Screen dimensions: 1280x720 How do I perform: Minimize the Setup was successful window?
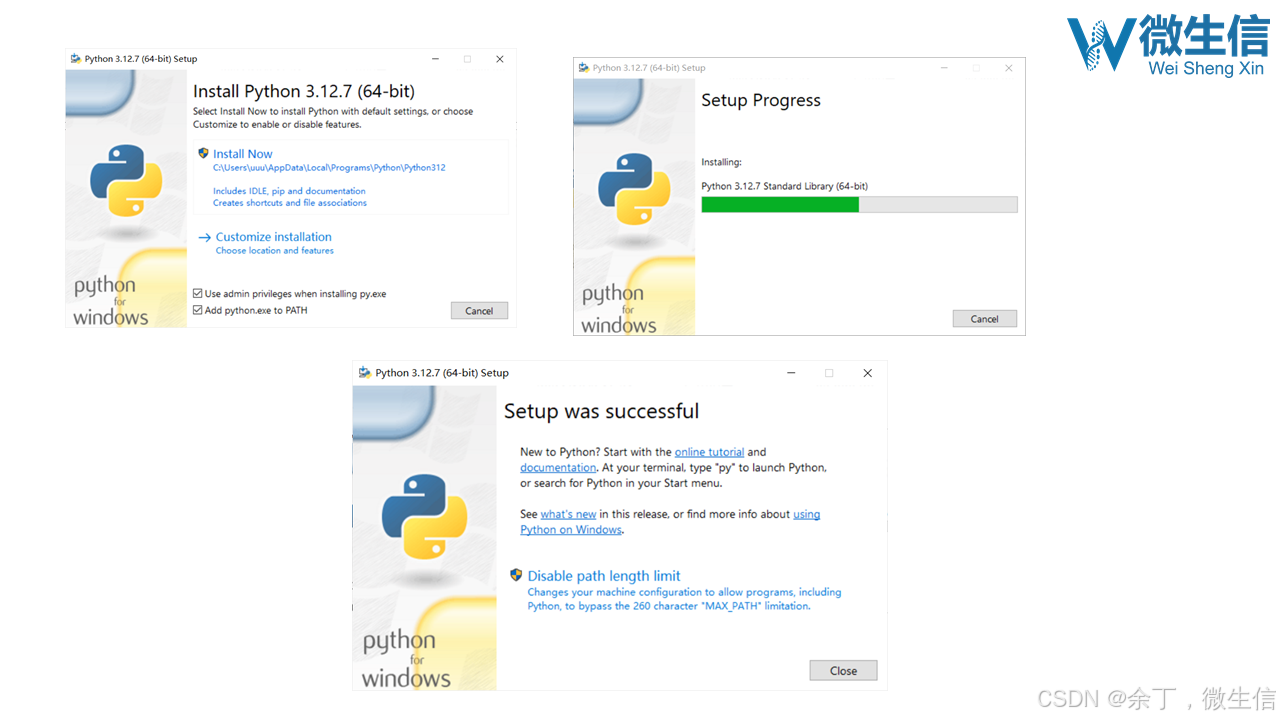(790, 373)
